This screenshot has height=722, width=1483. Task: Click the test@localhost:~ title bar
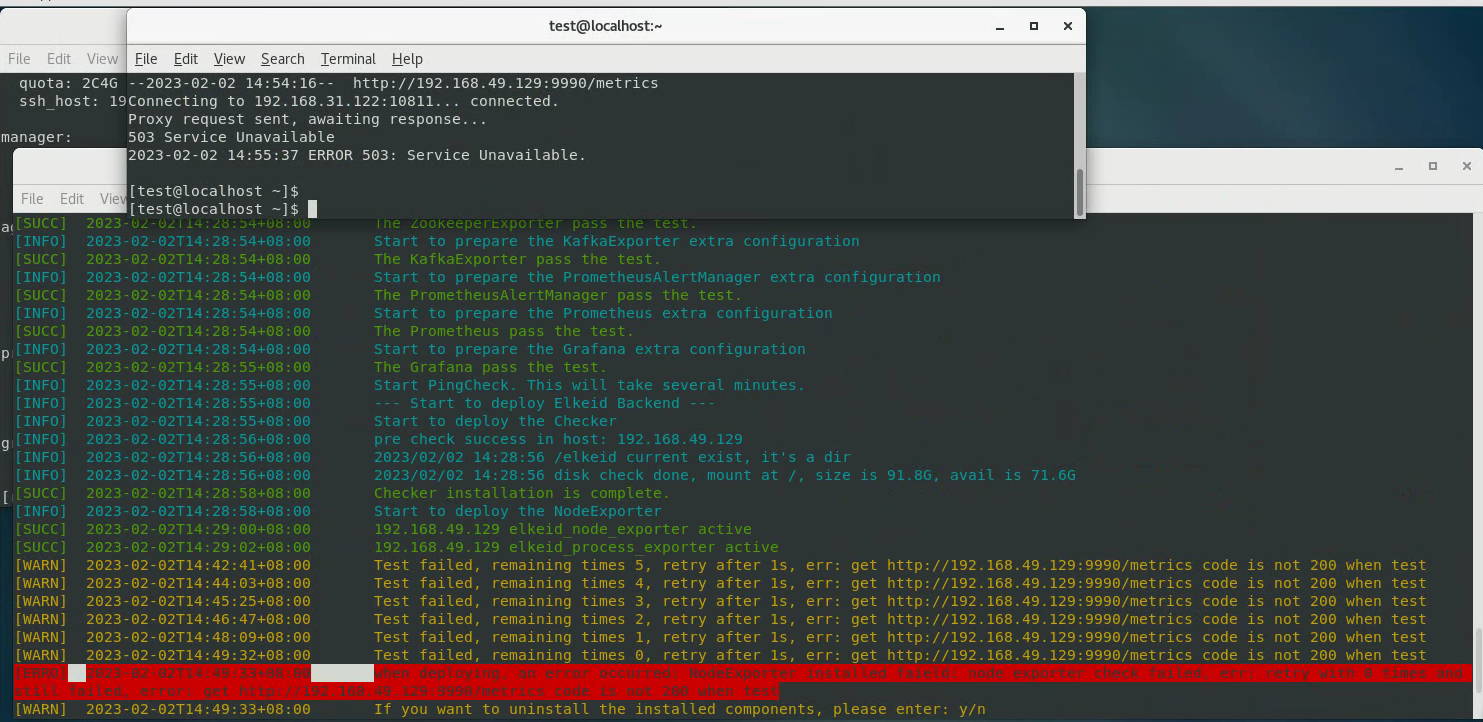605,26
